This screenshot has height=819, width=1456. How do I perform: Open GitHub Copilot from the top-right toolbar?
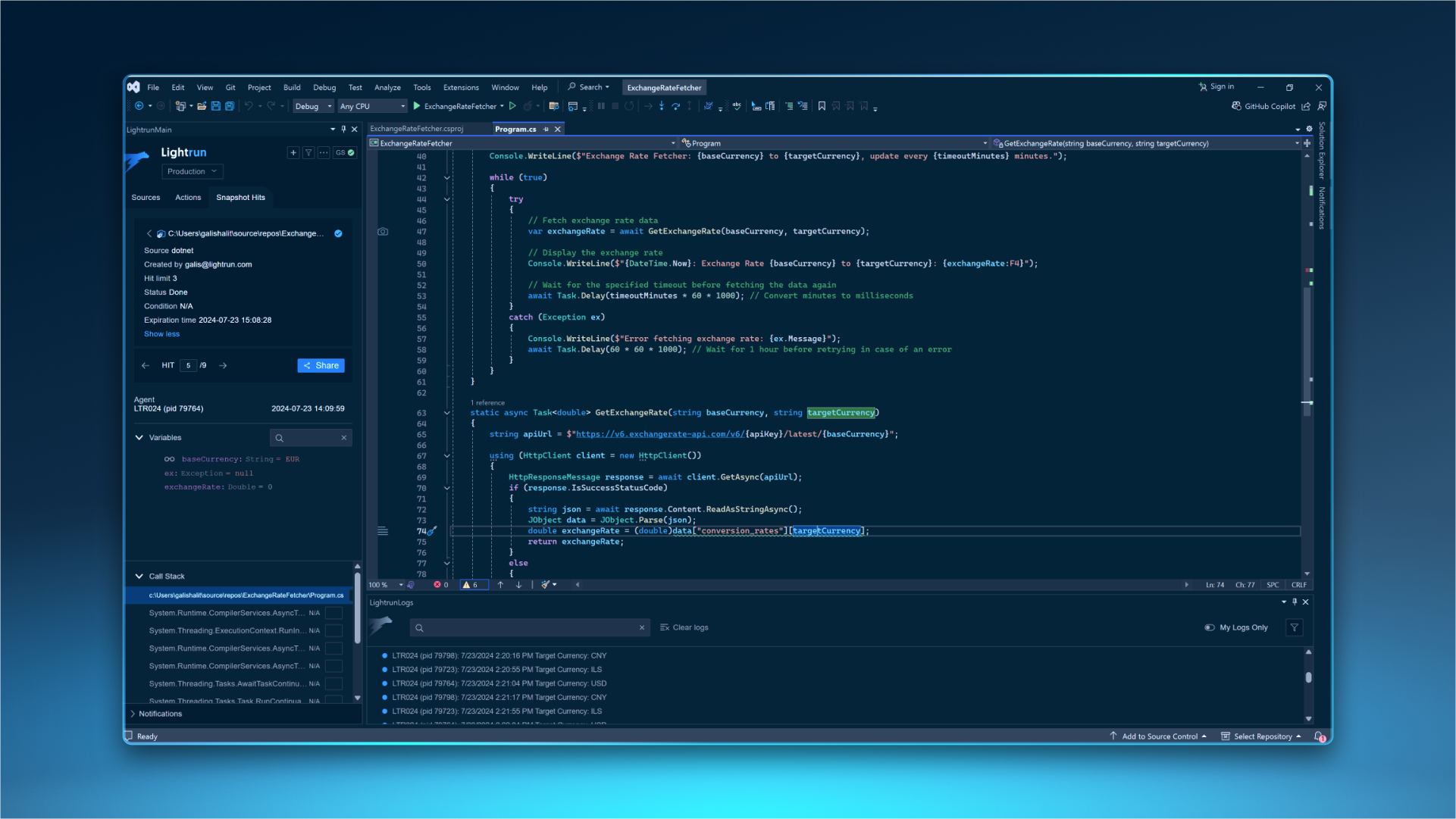[x=1264, y=106]
